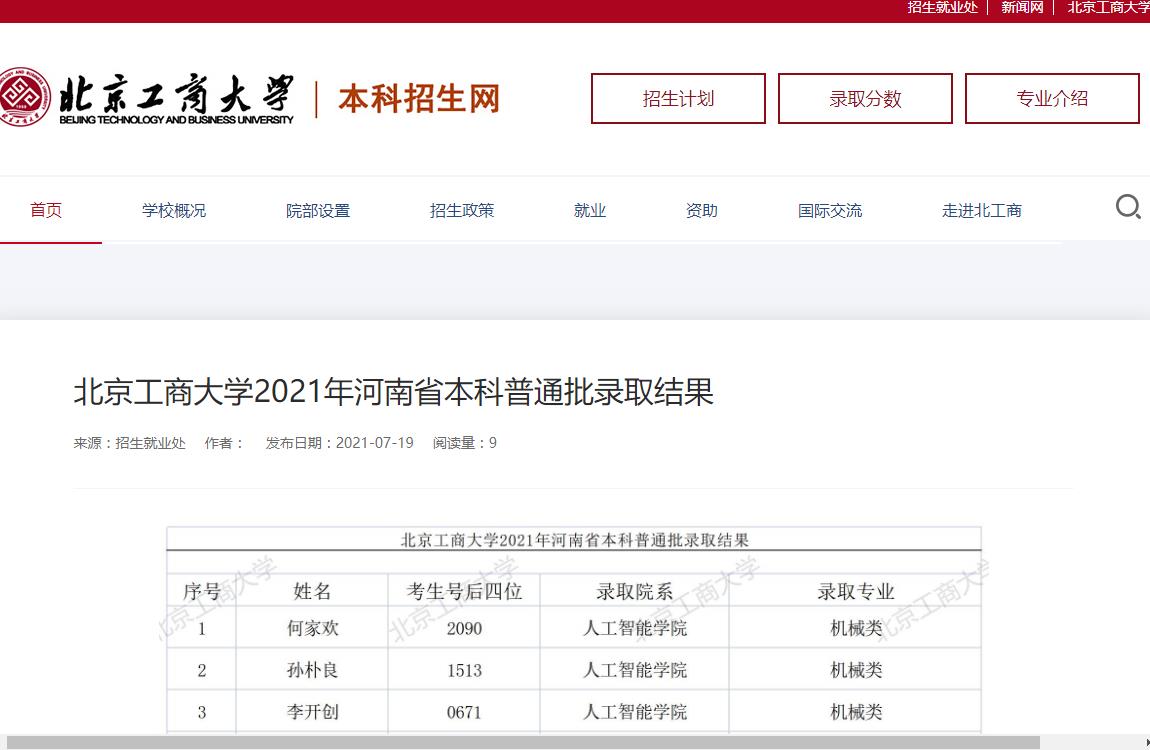Visit the 北京工商大学 top link
The width and height of the screenshot is (1150, 750).
(1108, 7)
